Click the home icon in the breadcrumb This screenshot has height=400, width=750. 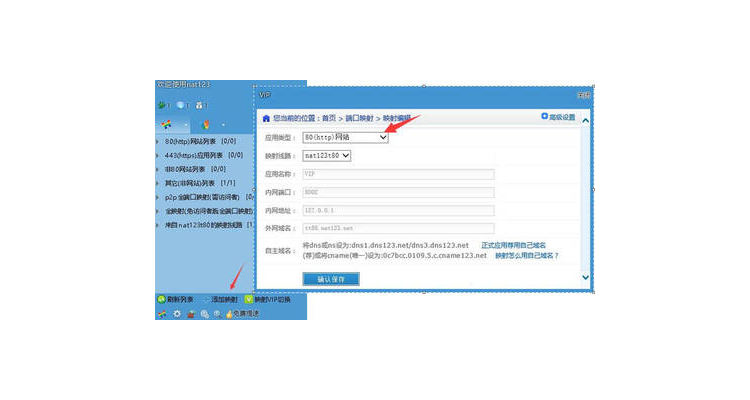[x=266, y=118]
